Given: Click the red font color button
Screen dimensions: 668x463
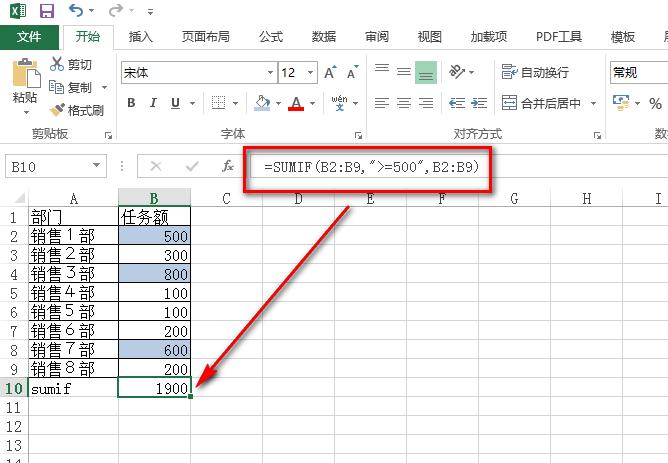Looking at the screenshot, I should click(x=296, y=103).
